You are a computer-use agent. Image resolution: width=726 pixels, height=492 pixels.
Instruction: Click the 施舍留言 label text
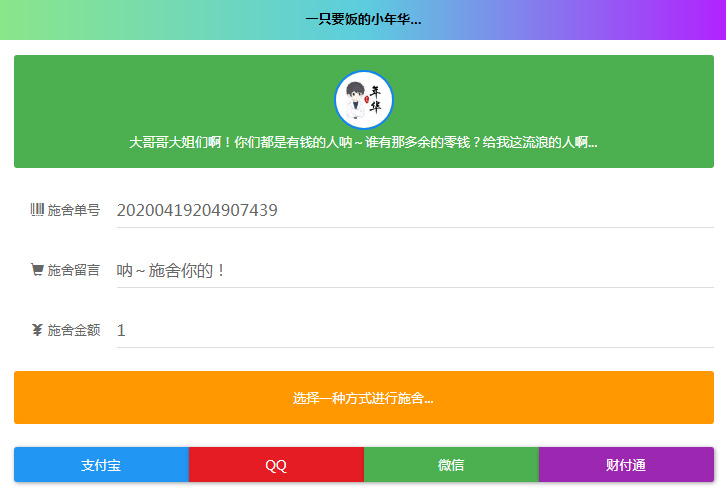(74, 270)
